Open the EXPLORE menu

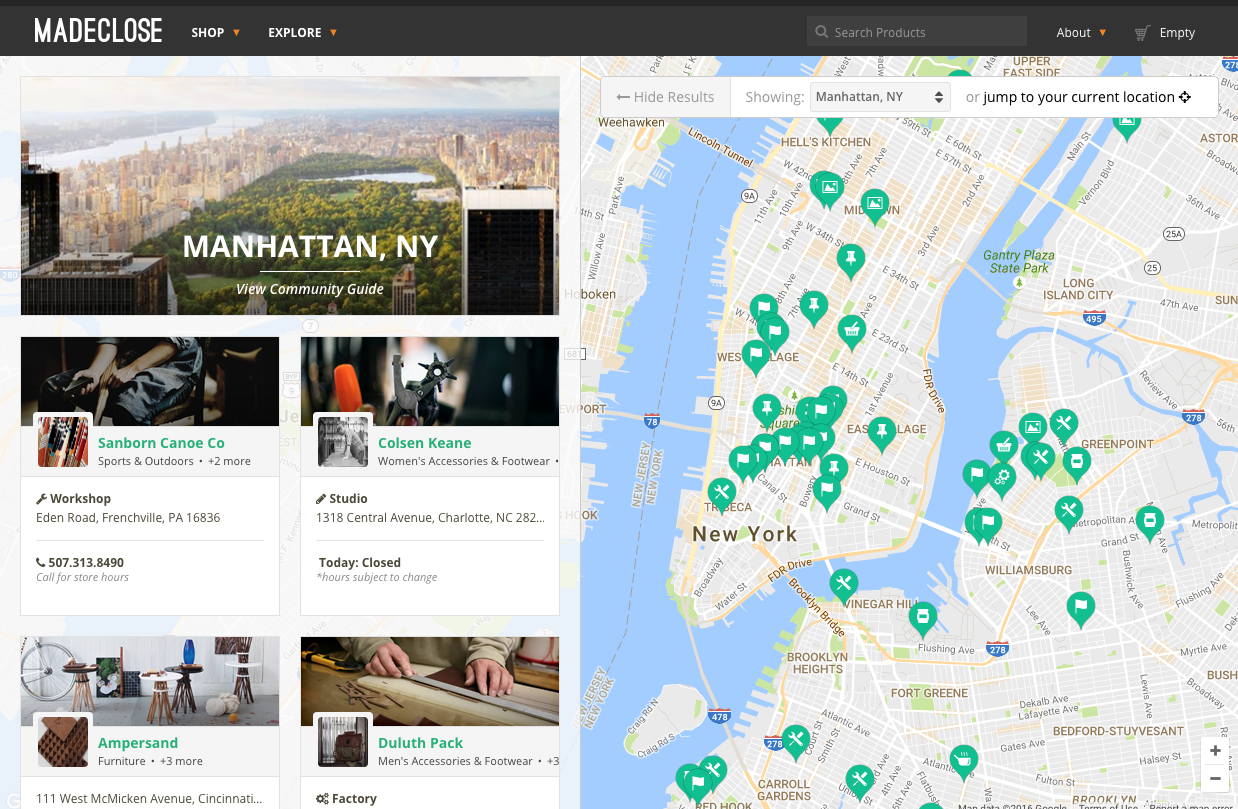(x=302, y=32)
